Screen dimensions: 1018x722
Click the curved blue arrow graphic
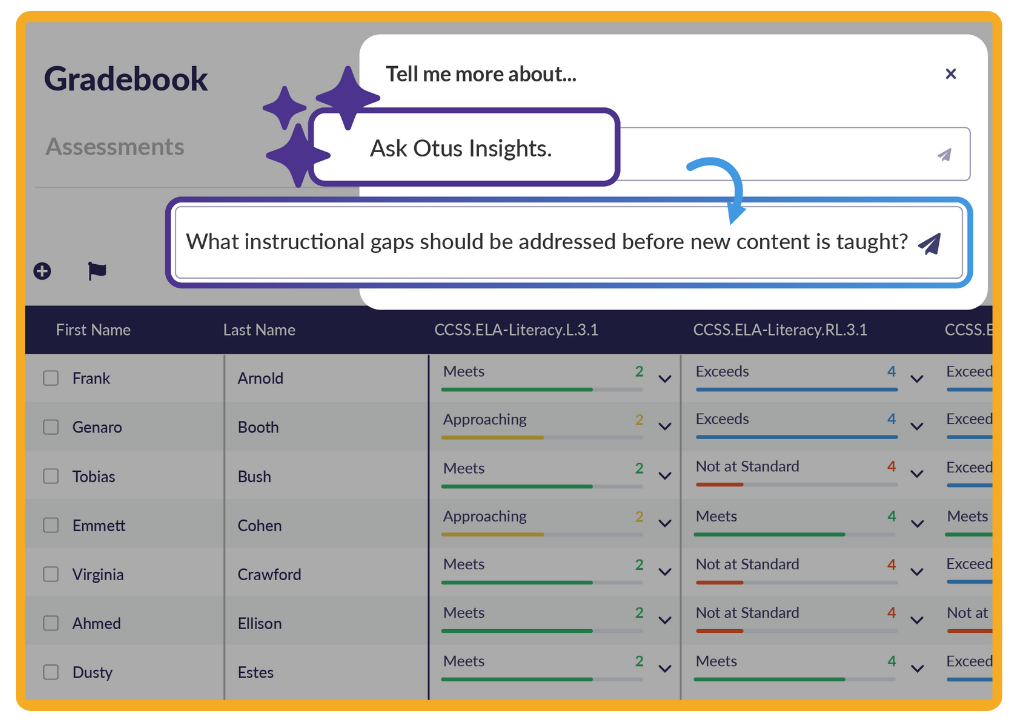[718, 188]
